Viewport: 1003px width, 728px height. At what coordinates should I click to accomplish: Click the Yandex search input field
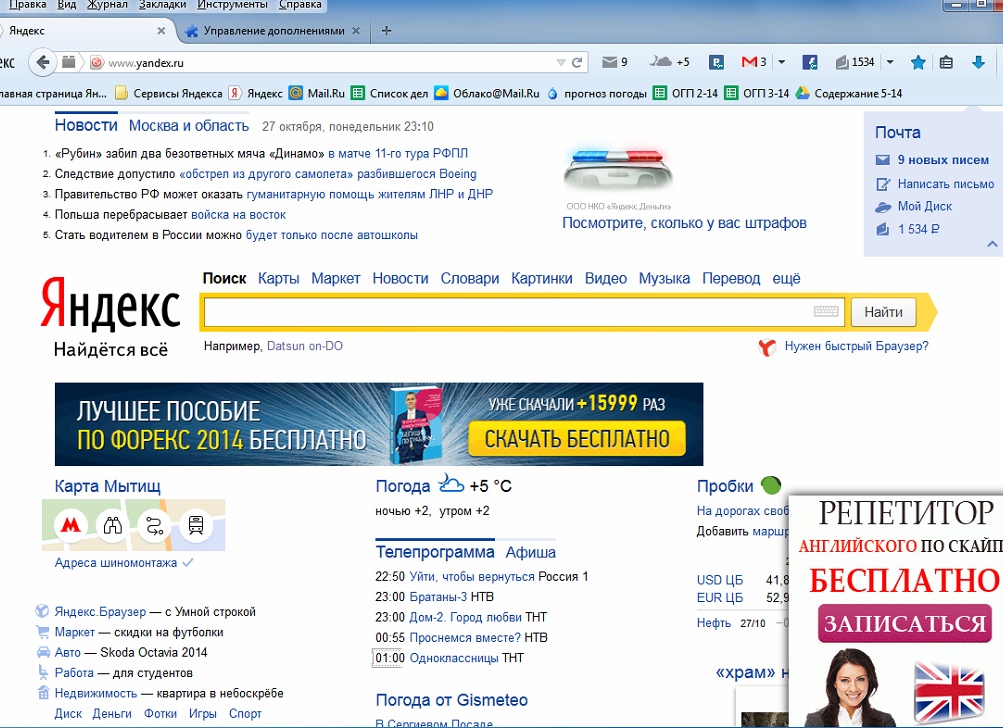[x=507, y=312]
